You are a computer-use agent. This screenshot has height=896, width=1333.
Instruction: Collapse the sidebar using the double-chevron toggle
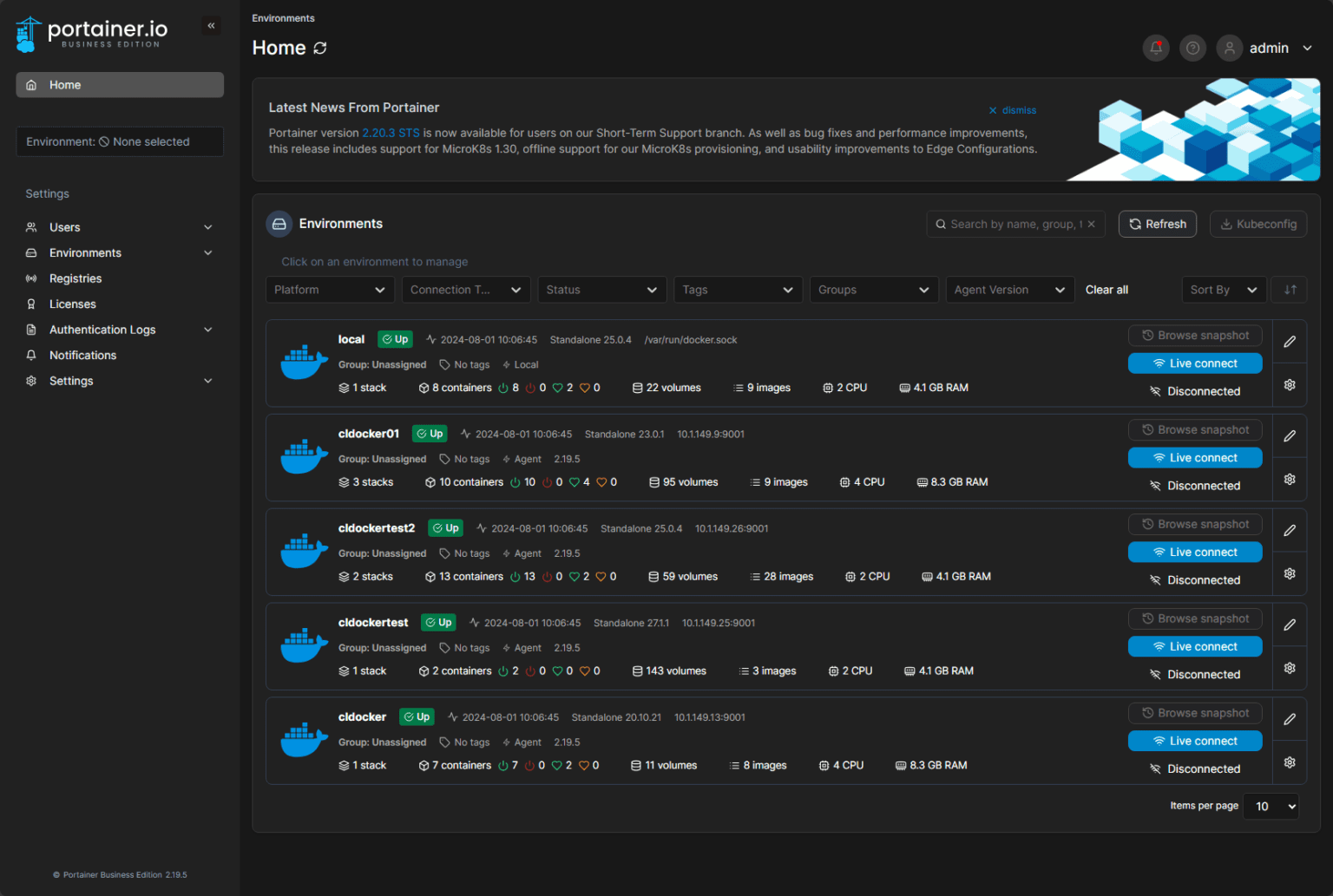click(211, 25)
